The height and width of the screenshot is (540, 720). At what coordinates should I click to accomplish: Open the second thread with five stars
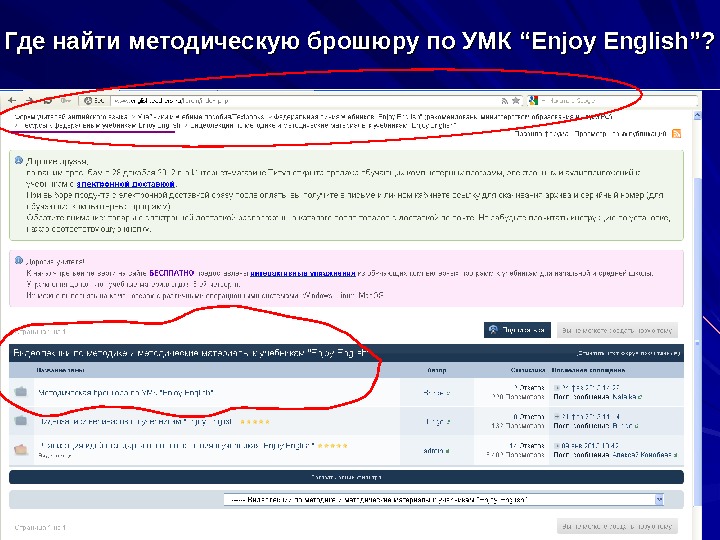136,422
